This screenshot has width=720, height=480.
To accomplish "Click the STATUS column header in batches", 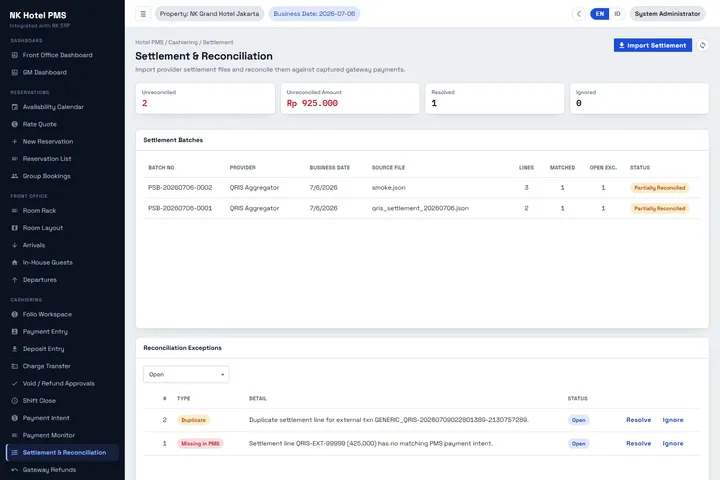I will 640,168.
